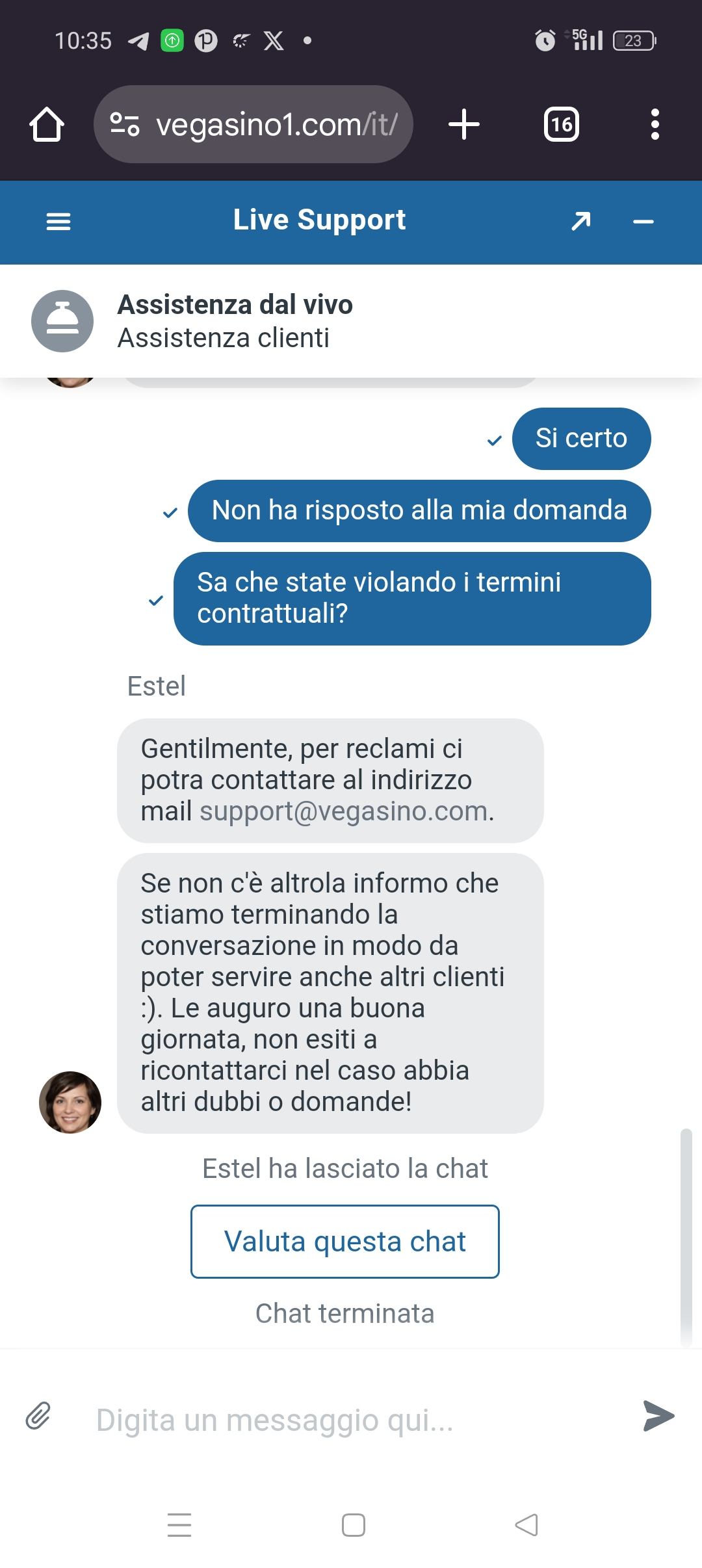Tap the site settings icon in address bar
Viewport: 702px width, 1568px height.
tap(125, 124)
